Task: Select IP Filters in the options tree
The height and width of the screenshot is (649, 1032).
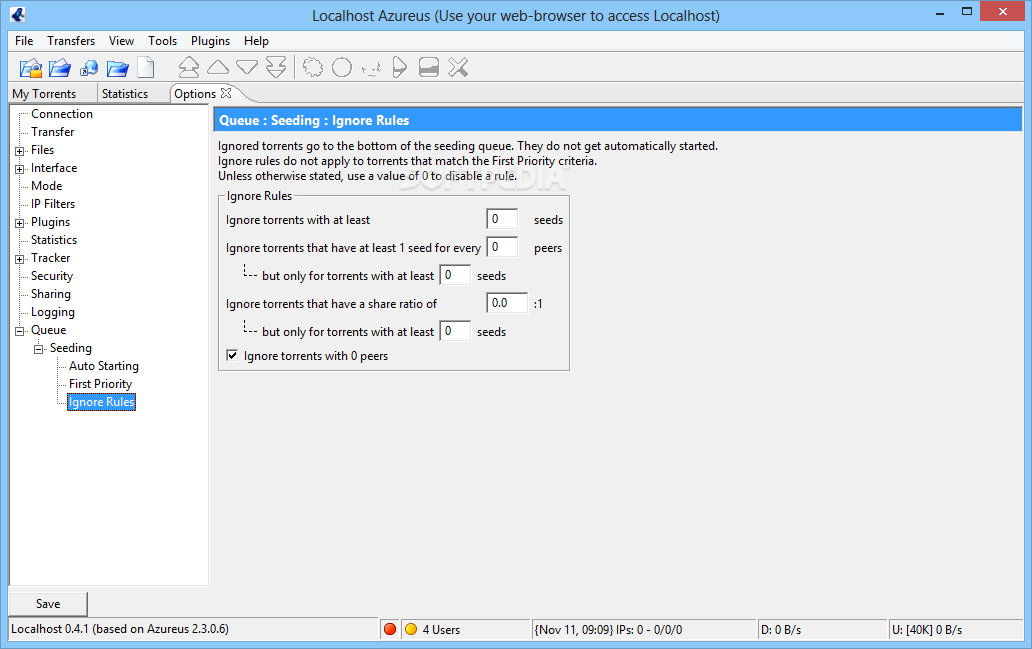Action: pos(53,204)
